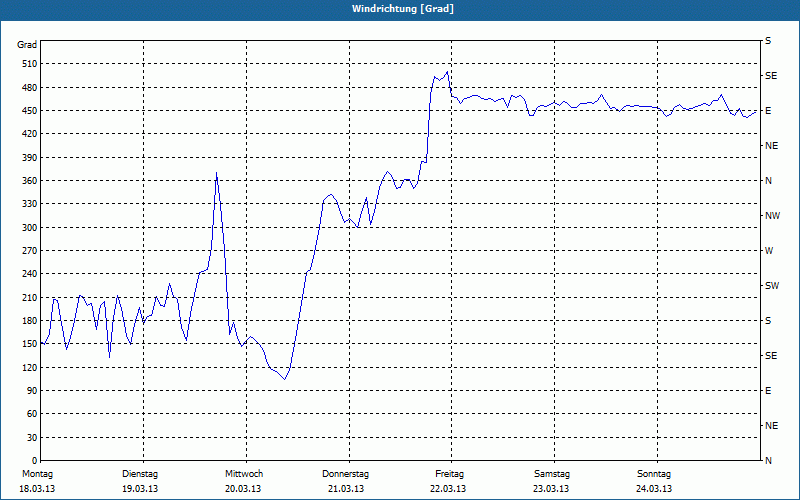Image resolution: width=800 pixels, height=500 pixels.
Task: Click the Sonntag day label
Action: 654,474
